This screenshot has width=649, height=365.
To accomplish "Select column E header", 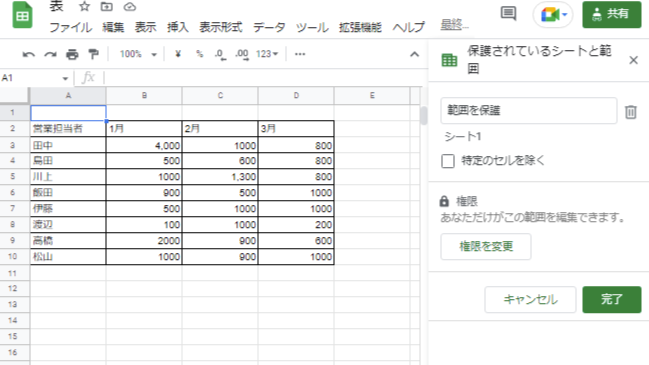I will 372,96.
